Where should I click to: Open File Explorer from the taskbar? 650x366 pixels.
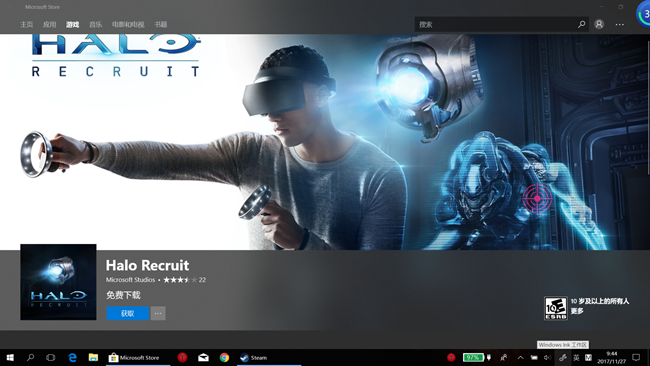93,357
